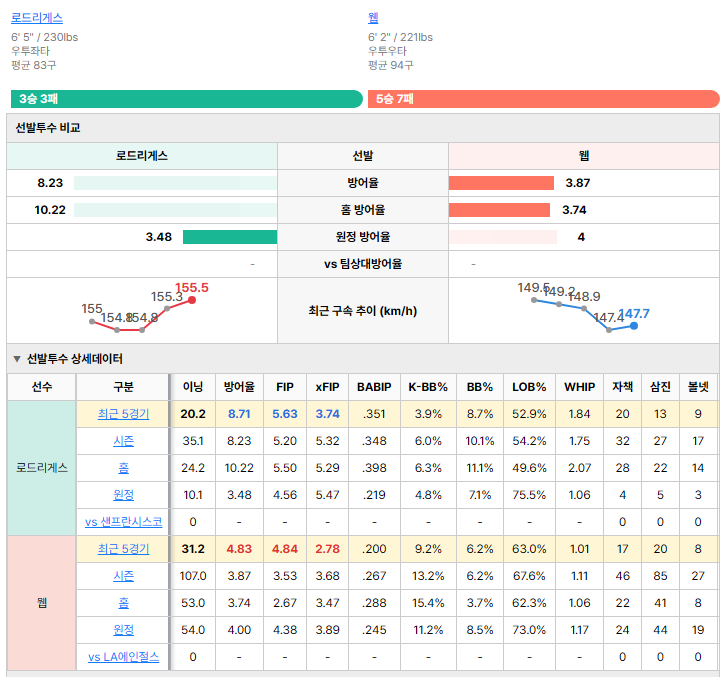Click red 5승 7패 record bar
Image resolution: width=726 pixels, height=677 pixels.
point(544,99)
